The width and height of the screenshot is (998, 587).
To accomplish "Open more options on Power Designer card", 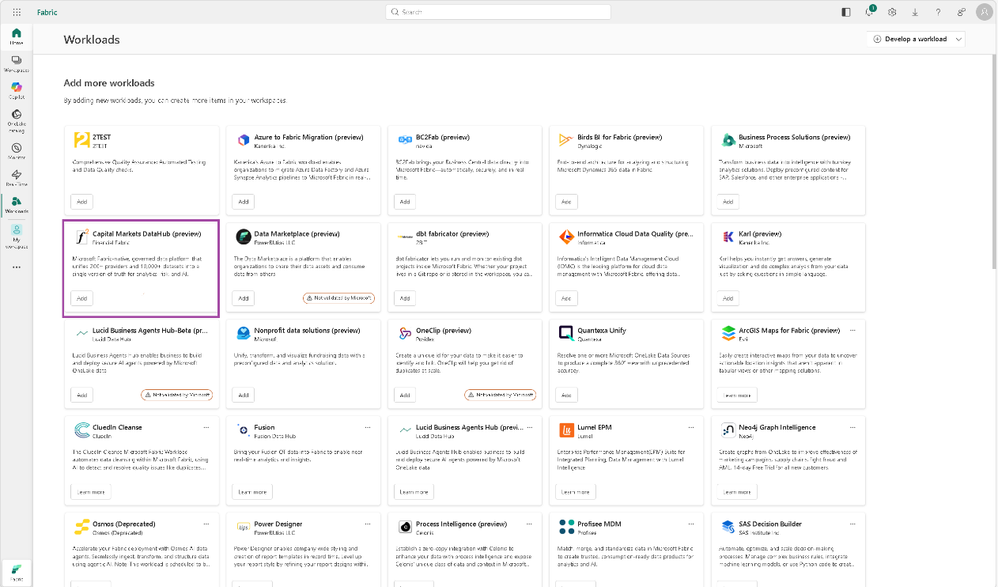I will click(367, 524).
